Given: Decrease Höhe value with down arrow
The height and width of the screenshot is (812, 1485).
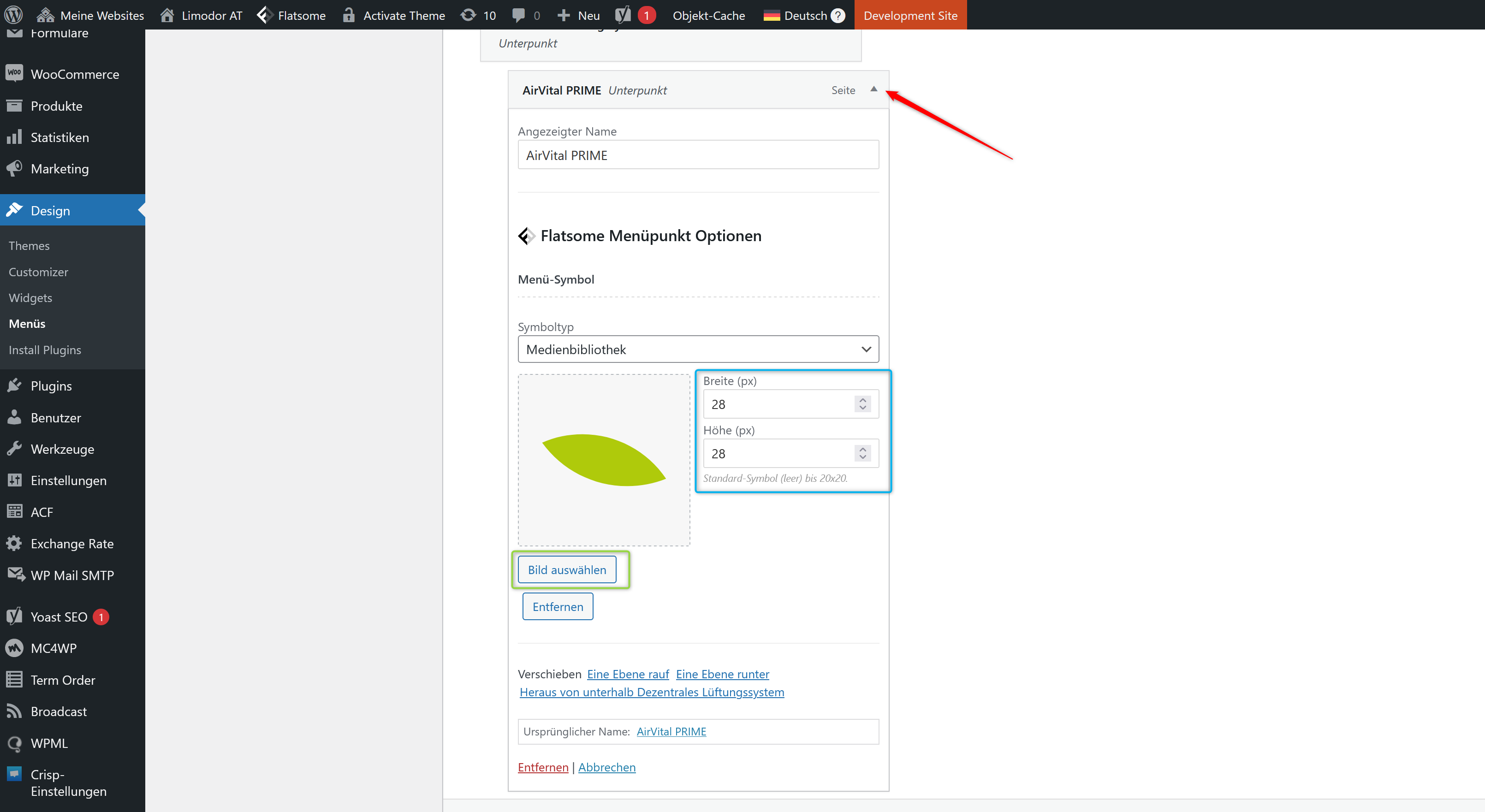Looking at the screenshot, I should (862, 457).
